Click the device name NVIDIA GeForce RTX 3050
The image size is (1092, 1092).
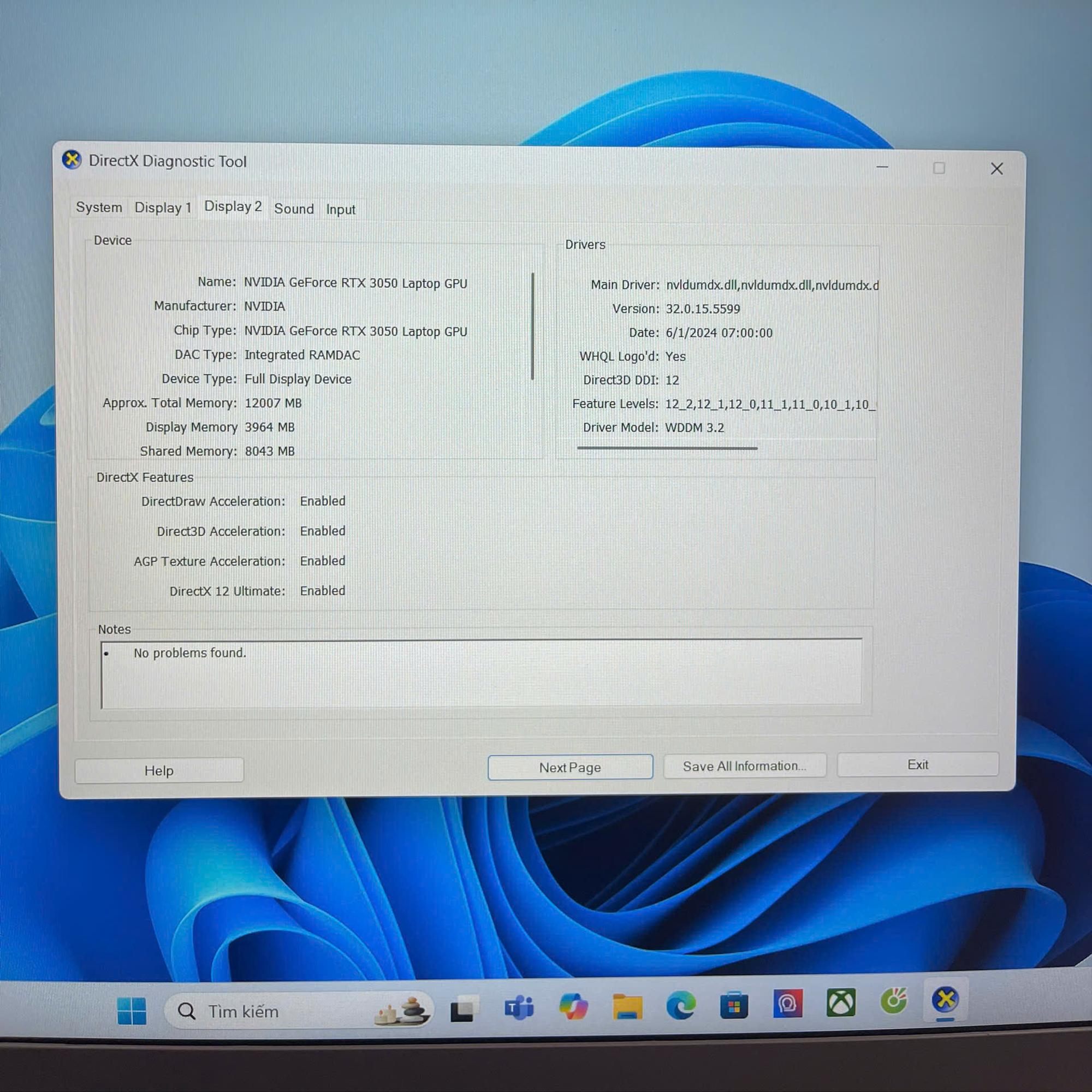355,283
